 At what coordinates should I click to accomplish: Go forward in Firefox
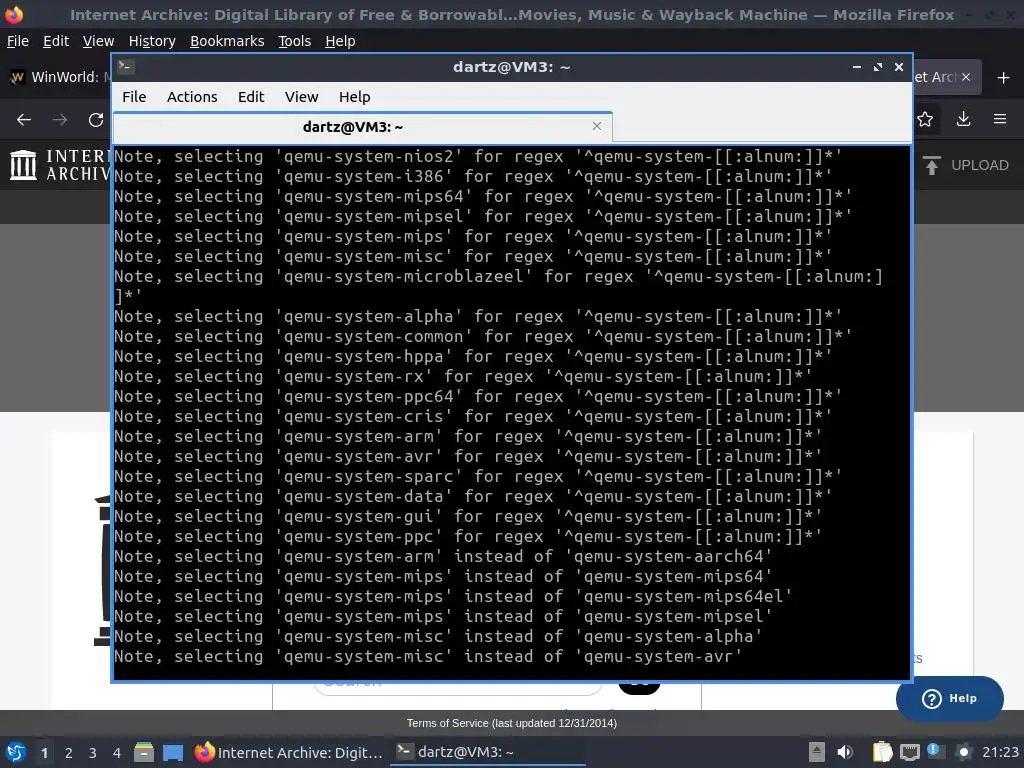pyautogui.click(x=60, y=120)
